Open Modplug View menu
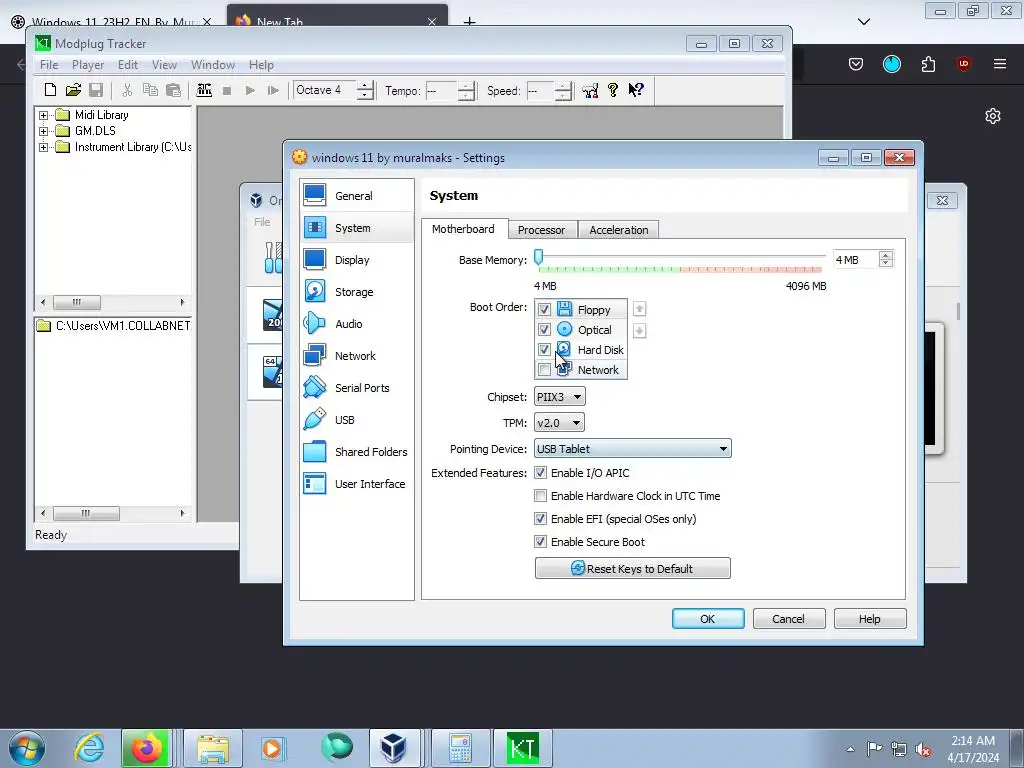Image resolution: width=1024 pixels, height=768 pixels. coord(165,65)
